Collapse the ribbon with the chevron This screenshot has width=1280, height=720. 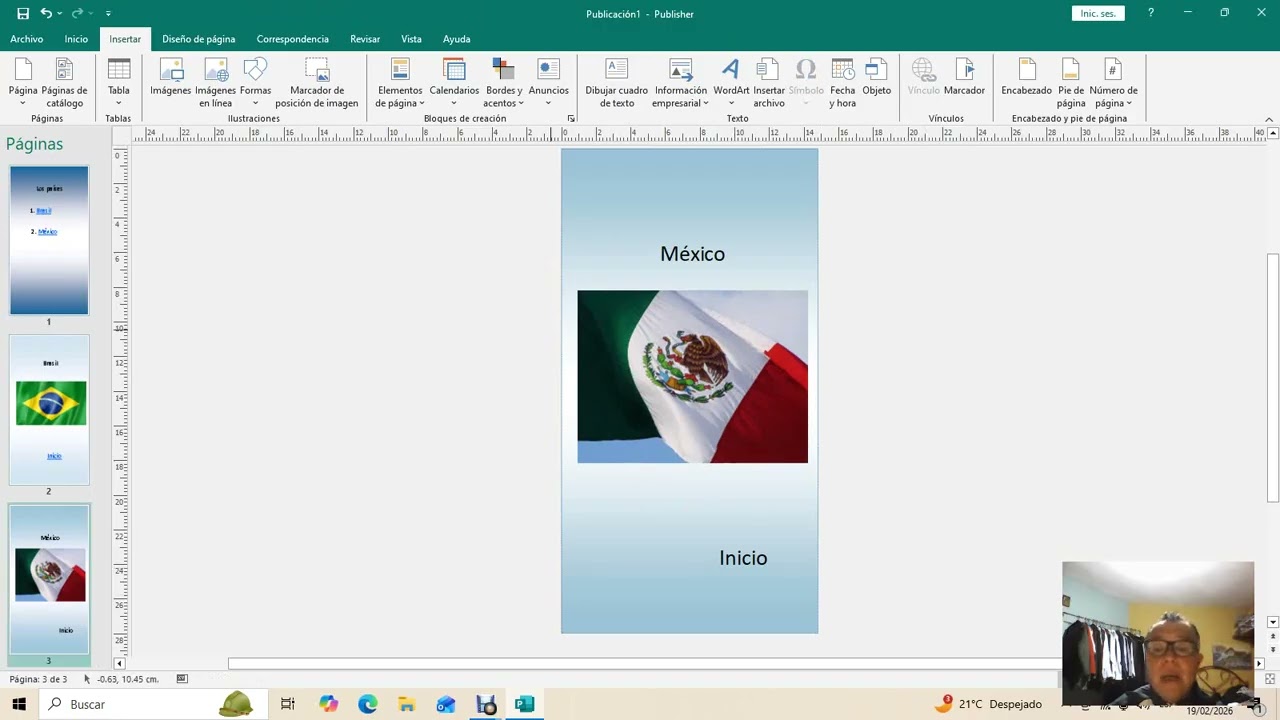coord(1269,119)
